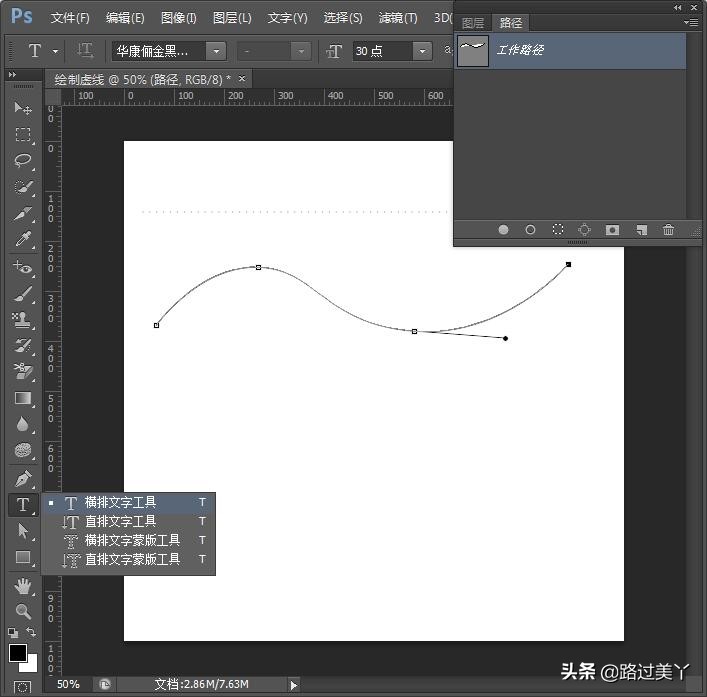Click the black foreground color swatch
Image resolution: width=707 pixels, height=697 pixels.
pos(17,652)
